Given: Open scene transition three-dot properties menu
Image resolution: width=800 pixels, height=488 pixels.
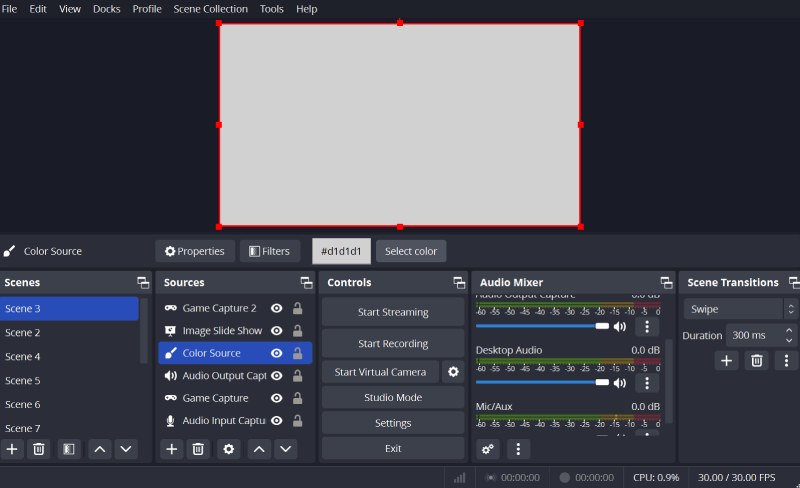Looking at the screenshot, I should (786, 361).
